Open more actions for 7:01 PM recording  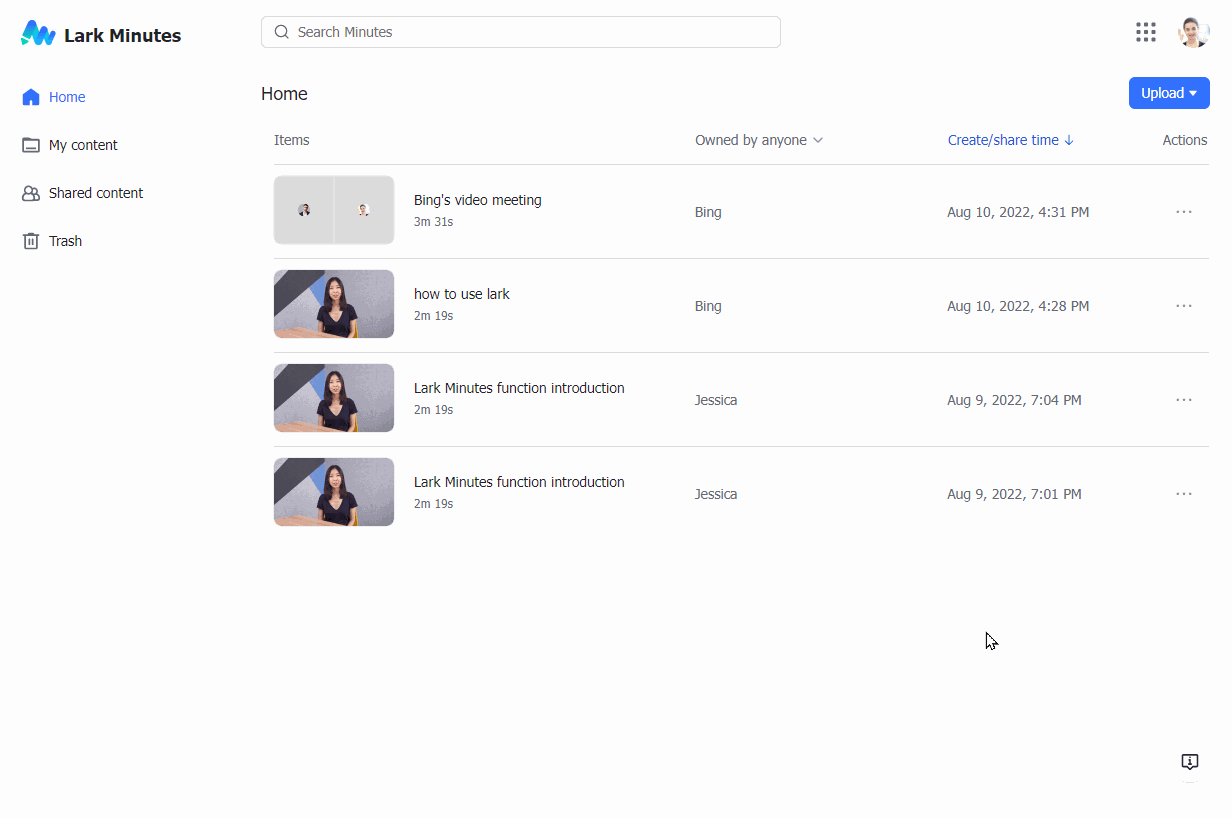(1184, 494)
